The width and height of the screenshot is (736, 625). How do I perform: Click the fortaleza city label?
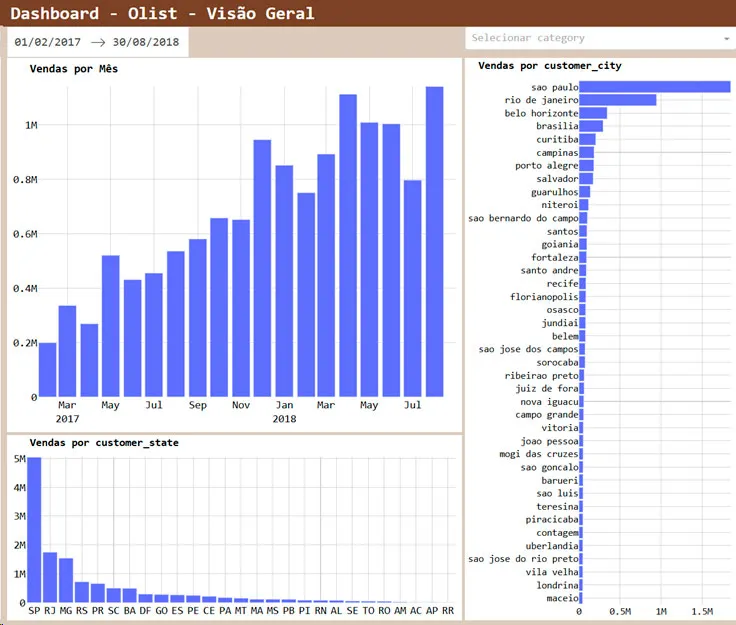[554, 258]
